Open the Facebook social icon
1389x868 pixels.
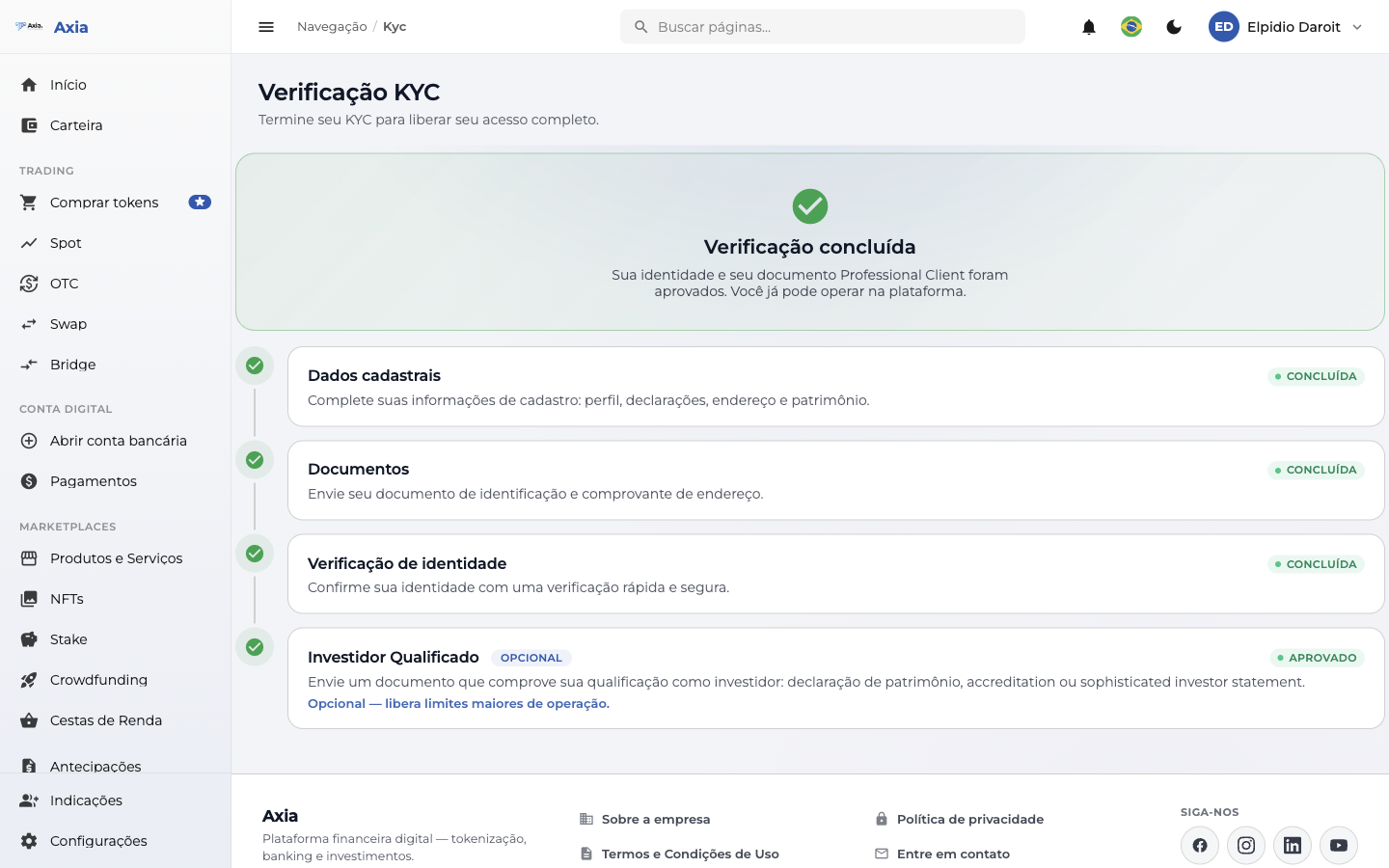pos(1200,846)
